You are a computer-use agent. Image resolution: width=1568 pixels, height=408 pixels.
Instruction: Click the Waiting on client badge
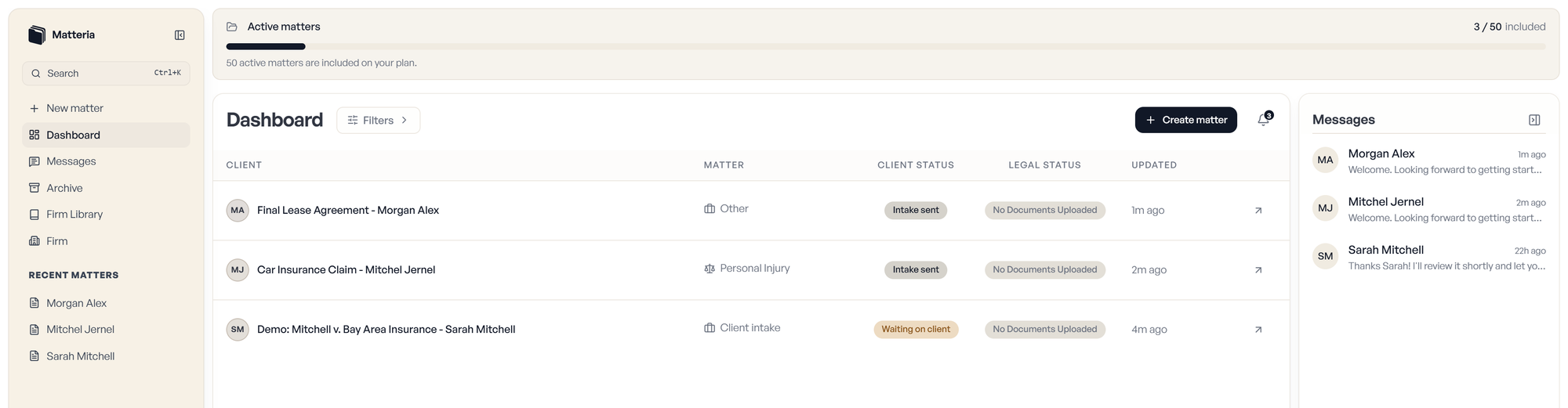(x=916, y=330)
